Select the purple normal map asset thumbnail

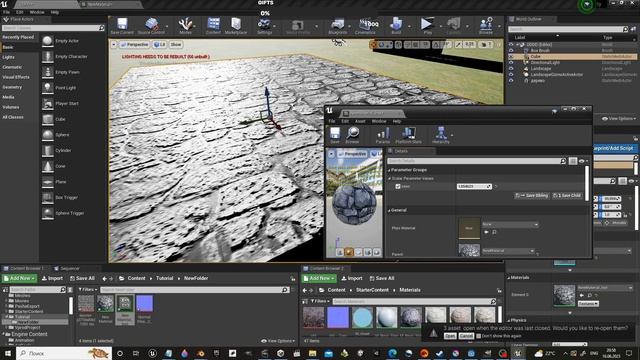[144, 304]
